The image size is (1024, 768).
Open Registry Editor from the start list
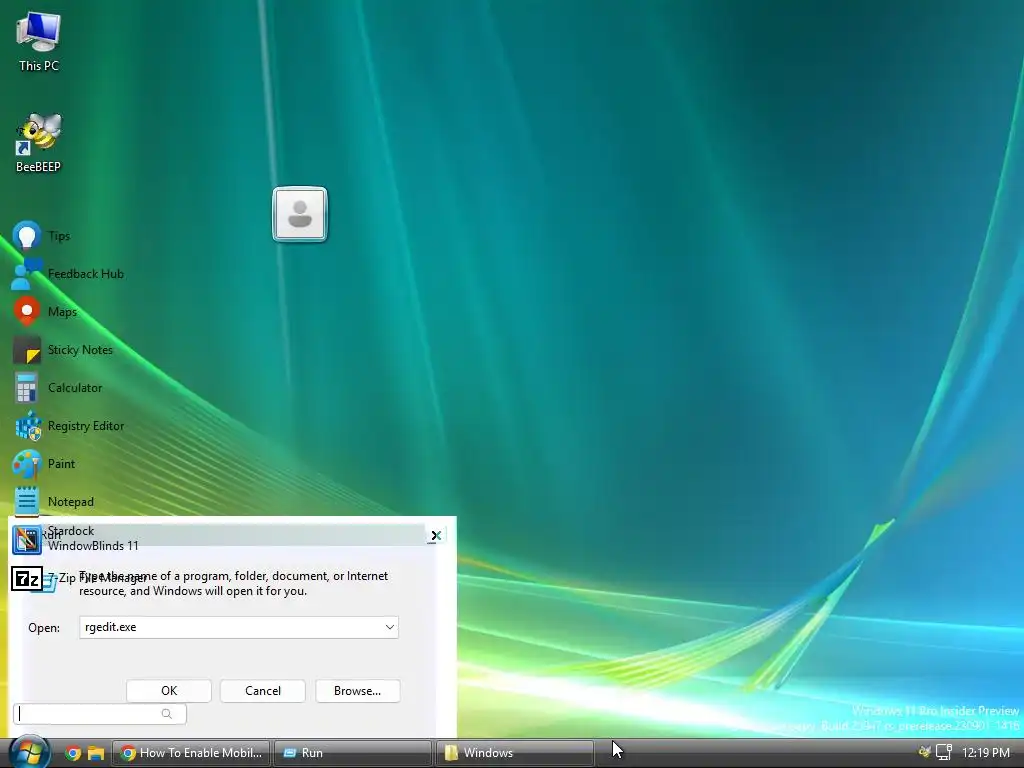[x=69, y=426]
